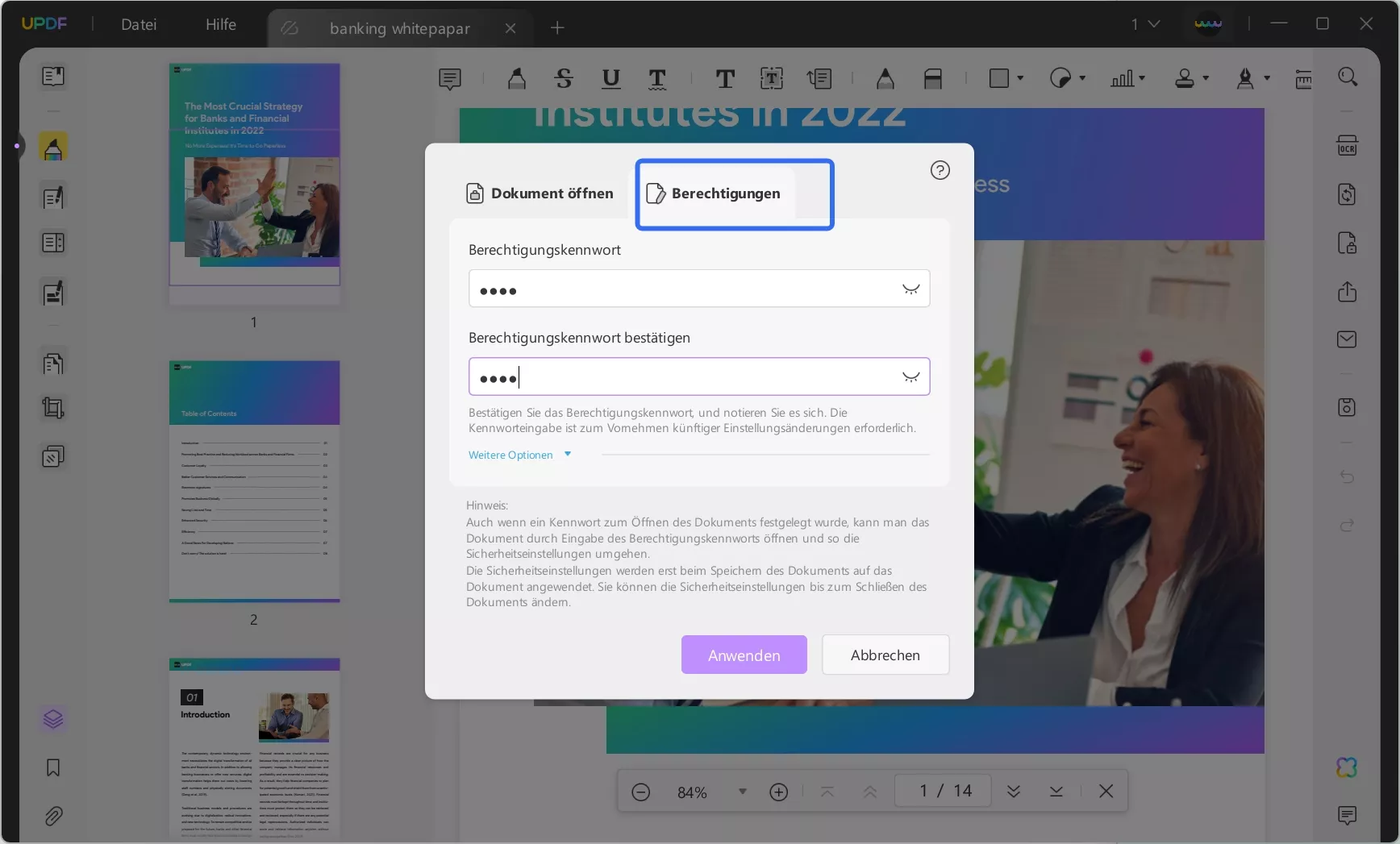Close the banking whitepapar tab
The width and height of the screenshot is (1400, 844).
(510, 28)
